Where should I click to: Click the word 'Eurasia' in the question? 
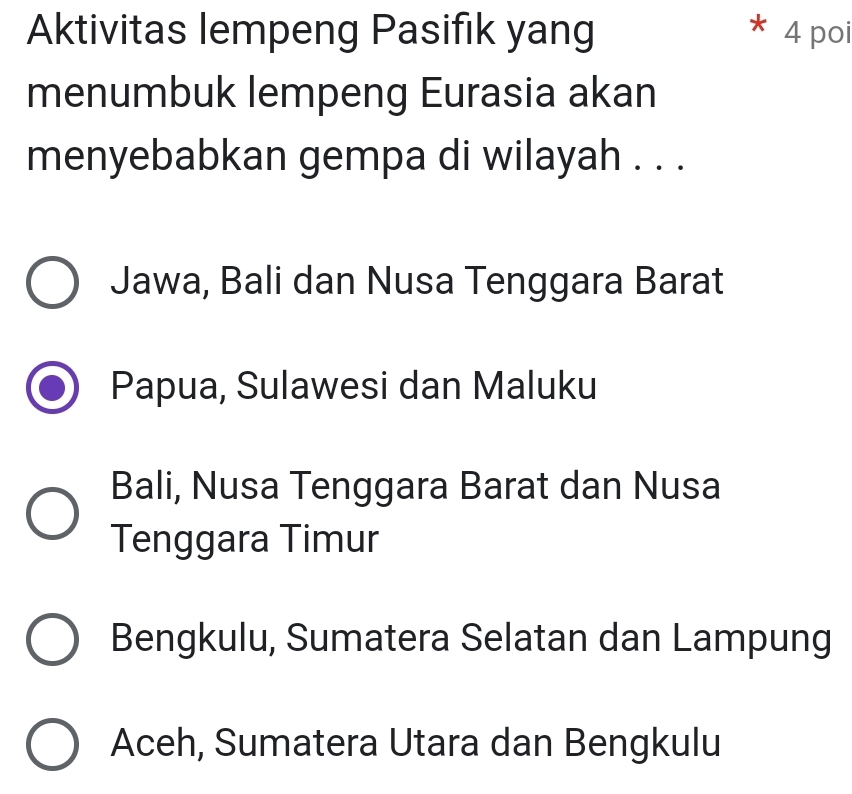487,93
